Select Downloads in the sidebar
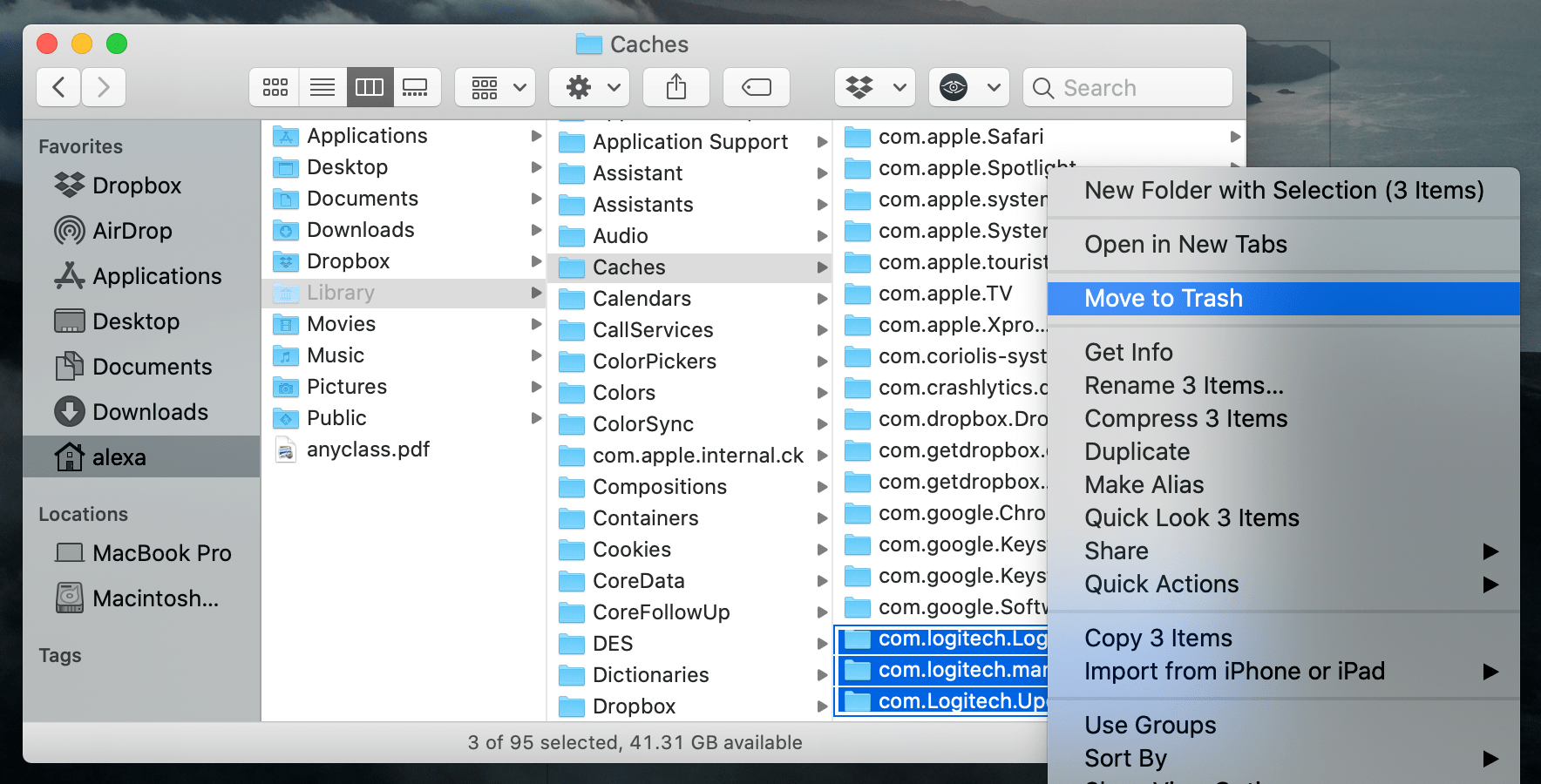Screen dimensions: 1541x784 tap(150, 412)
